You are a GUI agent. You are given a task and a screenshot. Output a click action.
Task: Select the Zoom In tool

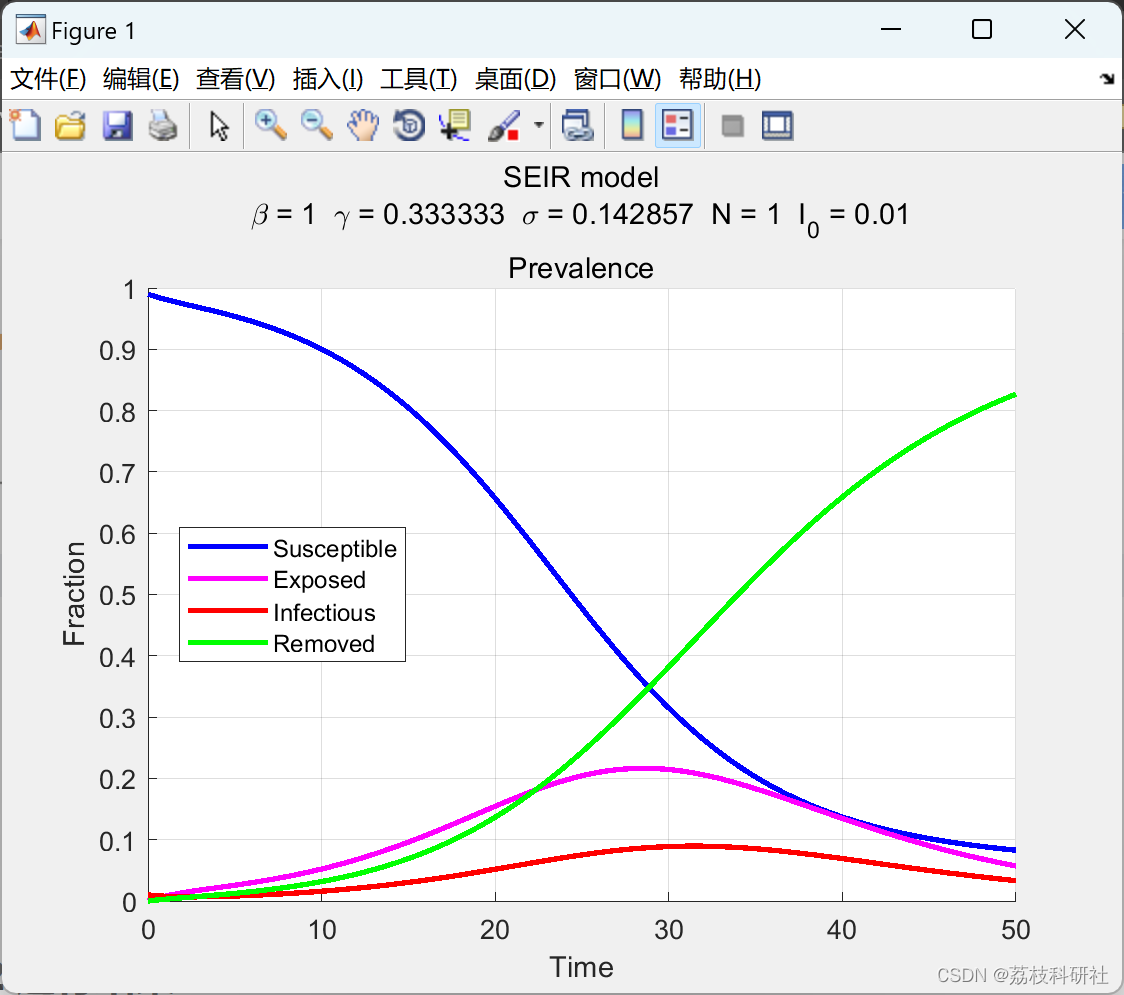pyautogui.click(x=270, y=125)
